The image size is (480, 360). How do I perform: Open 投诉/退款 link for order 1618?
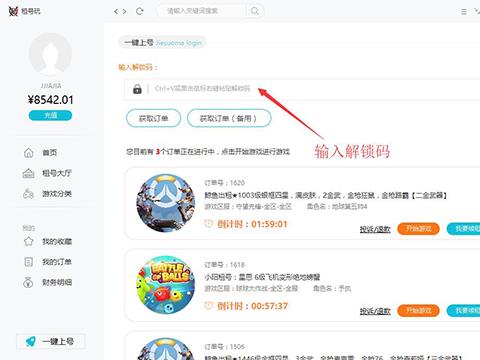click(x=375, y=311)
